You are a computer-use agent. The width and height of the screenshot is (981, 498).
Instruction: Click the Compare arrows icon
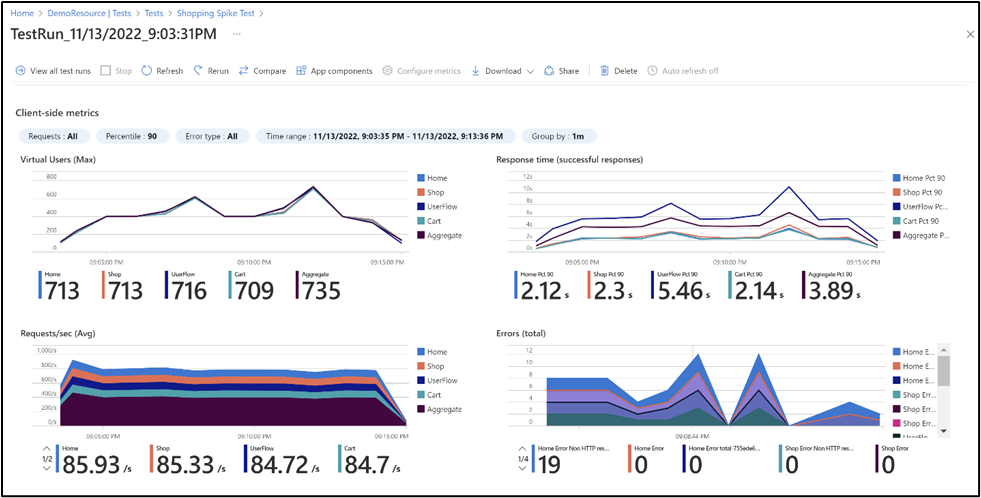243,71
